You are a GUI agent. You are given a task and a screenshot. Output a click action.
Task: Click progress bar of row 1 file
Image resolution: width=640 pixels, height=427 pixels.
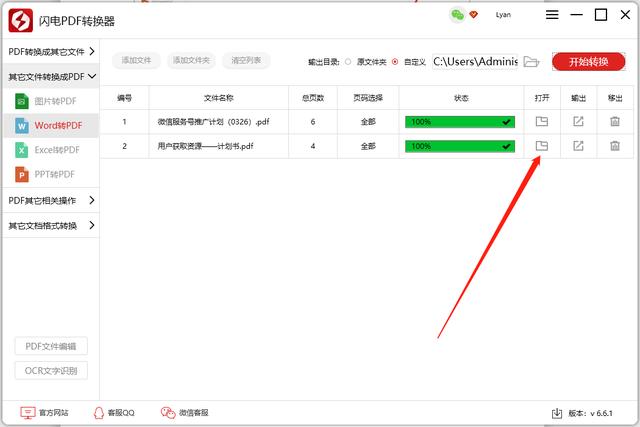(459, 121)
